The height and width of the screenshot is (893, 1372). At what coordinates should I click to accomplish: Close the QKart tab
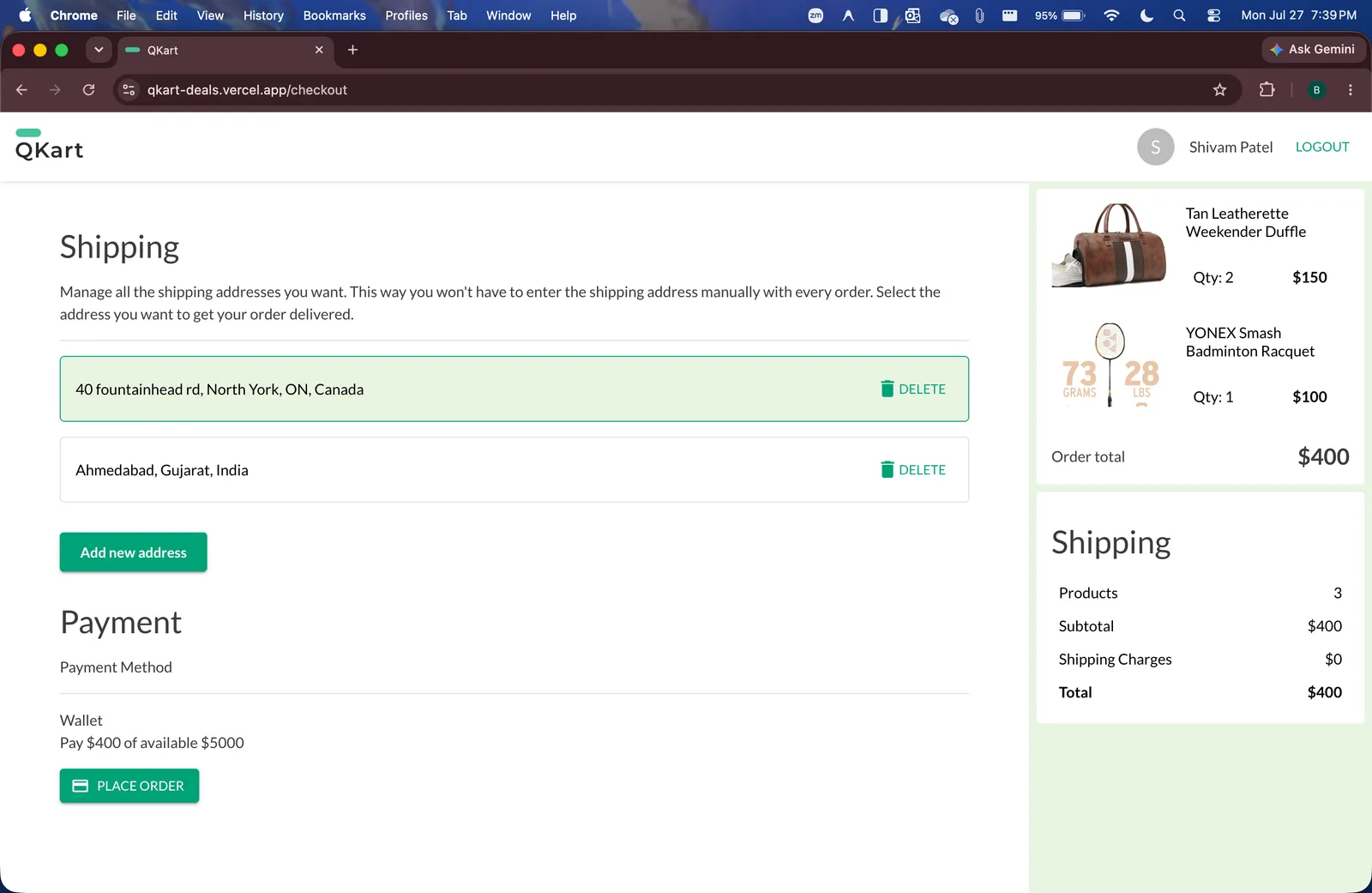[x=319, y=50]
